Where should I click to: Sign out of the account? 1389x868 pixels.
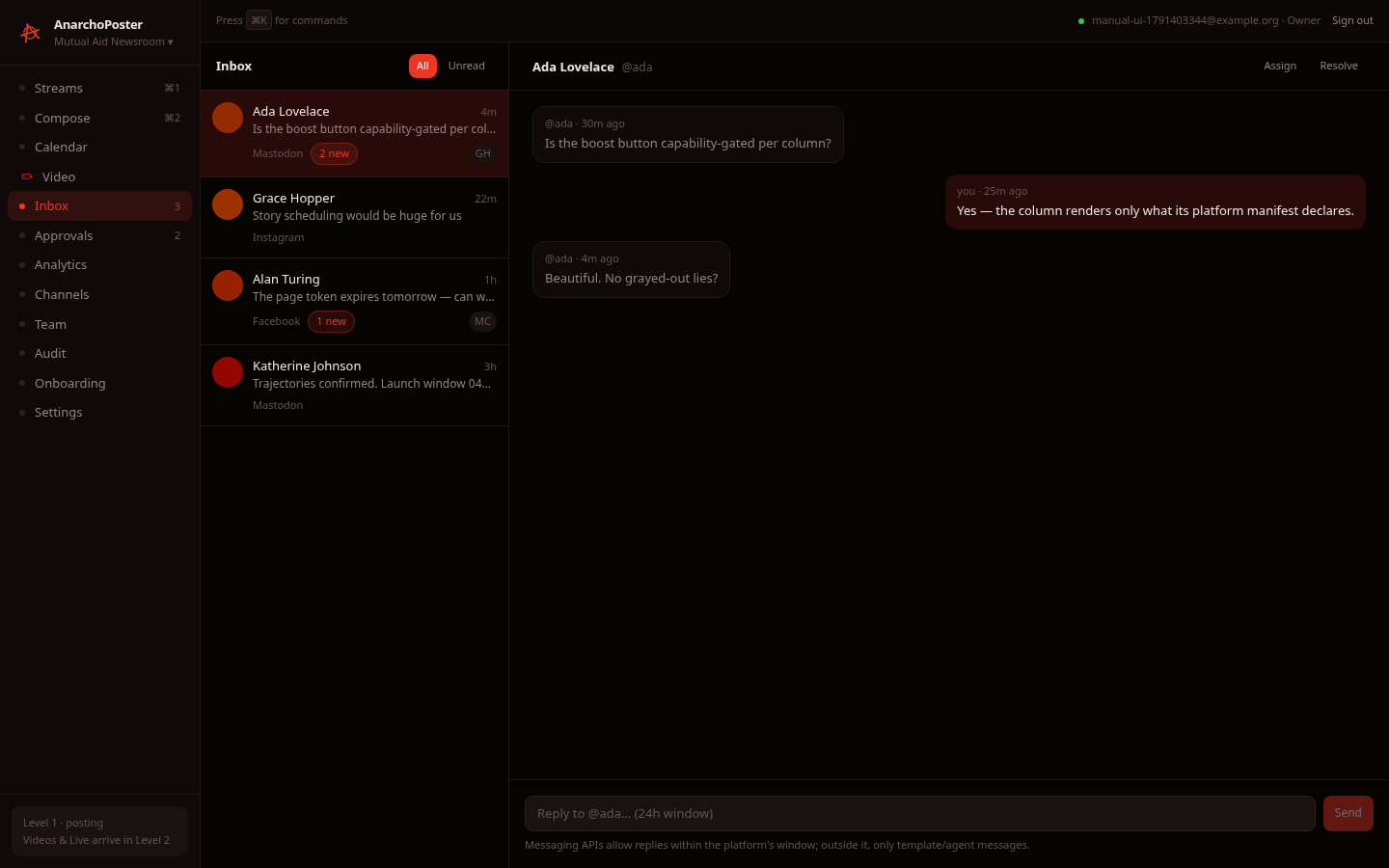1352,20
